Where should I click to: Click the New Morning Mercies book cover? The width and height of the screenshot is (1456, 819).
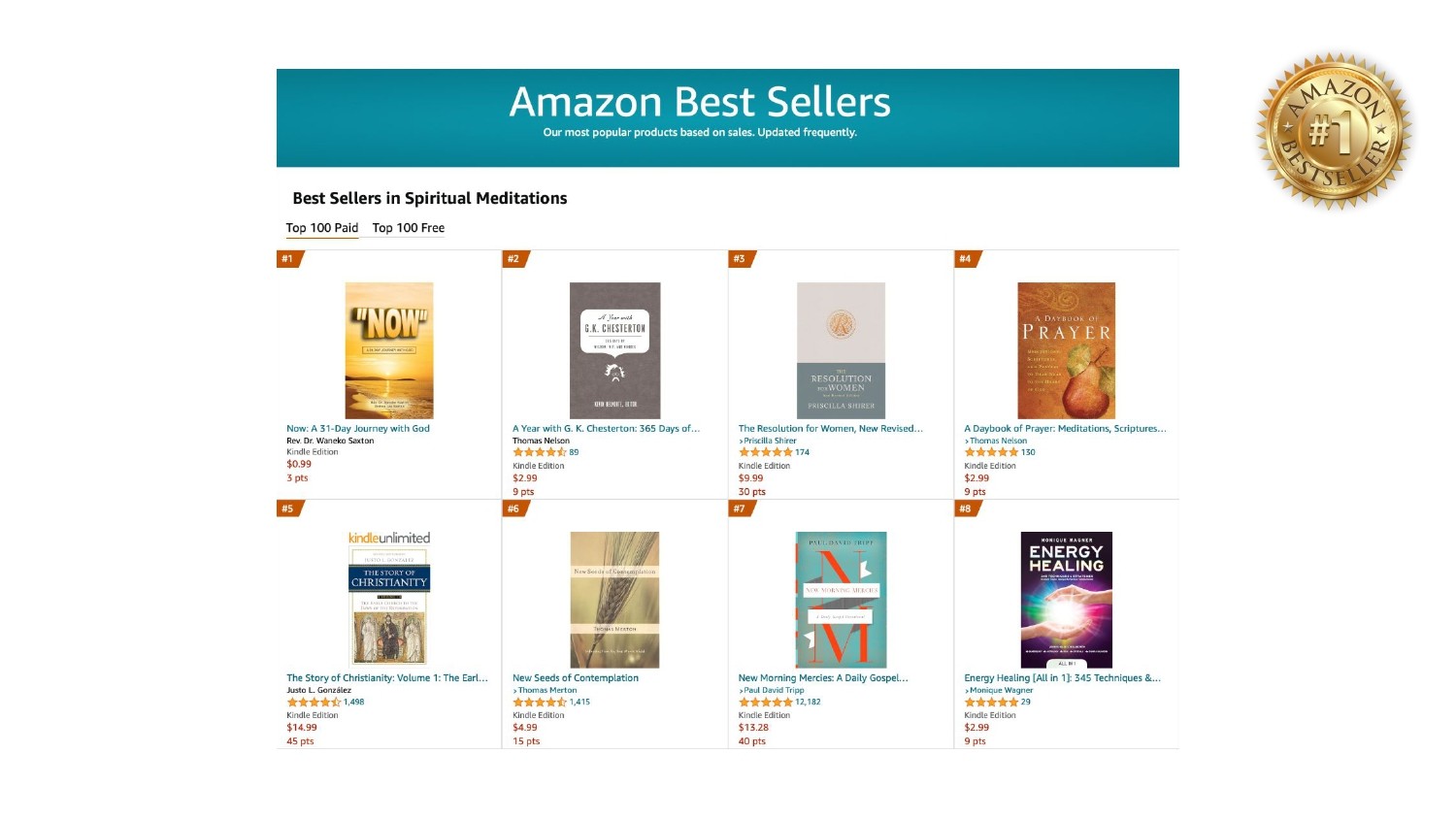coord(841,600)
